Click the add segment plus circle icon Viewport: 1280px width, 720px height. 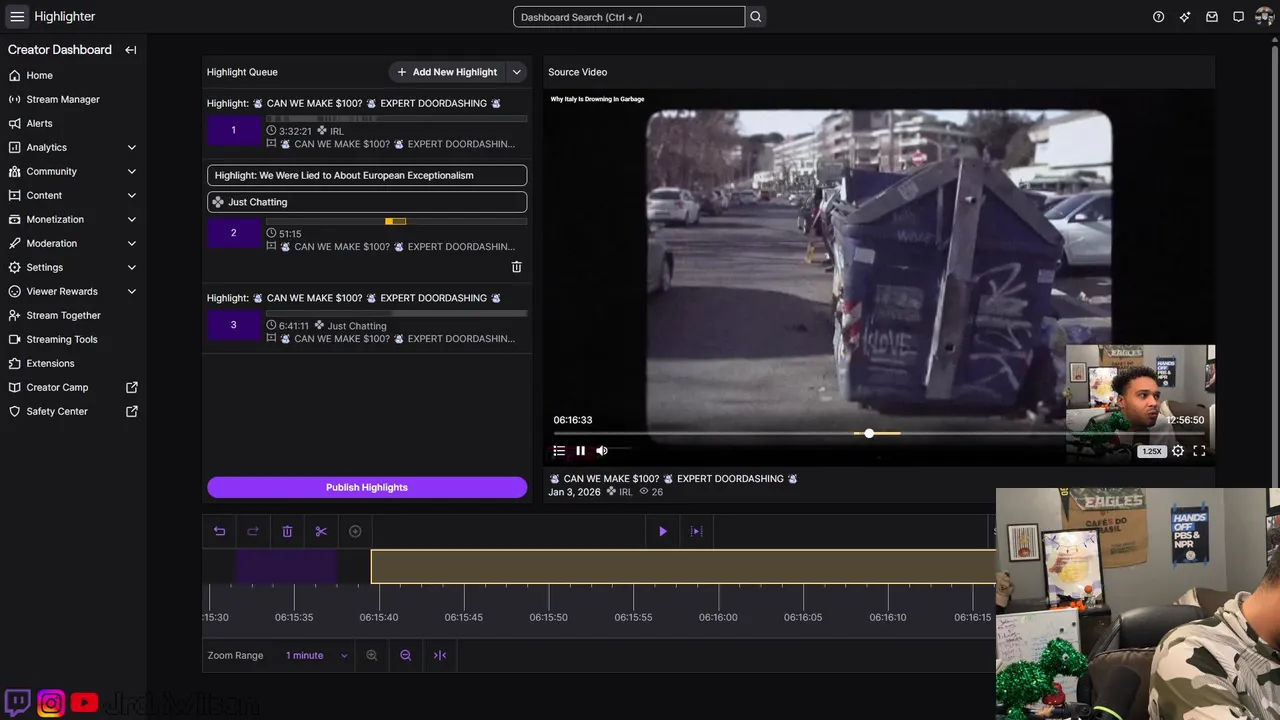click(355, 531)
